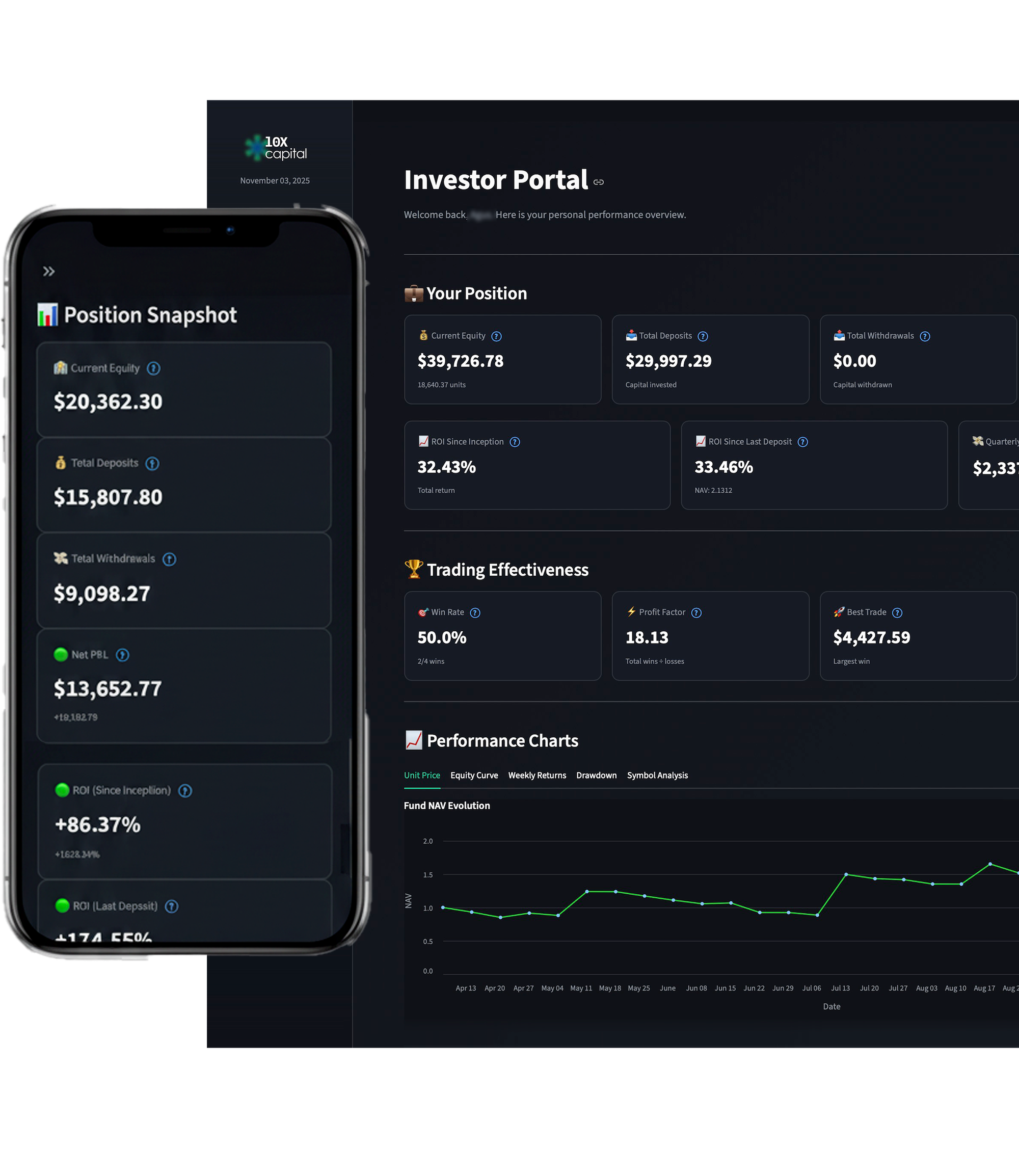Viewport: 1019px width, 1176px height.
Task: Open the Drawdown chart tab
Action: [x=596, y=775]
